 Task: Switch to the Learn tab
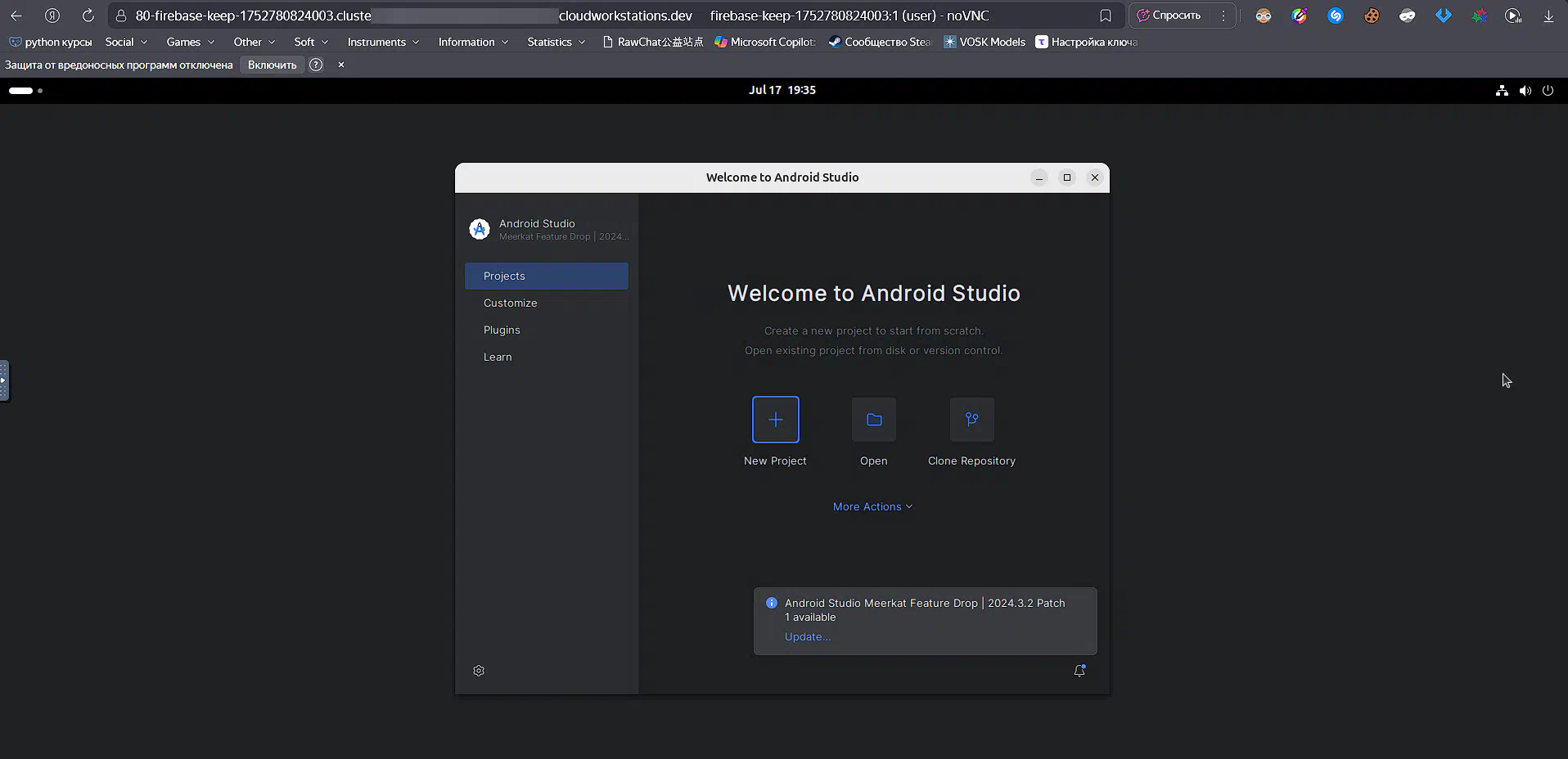pos(547,357)
